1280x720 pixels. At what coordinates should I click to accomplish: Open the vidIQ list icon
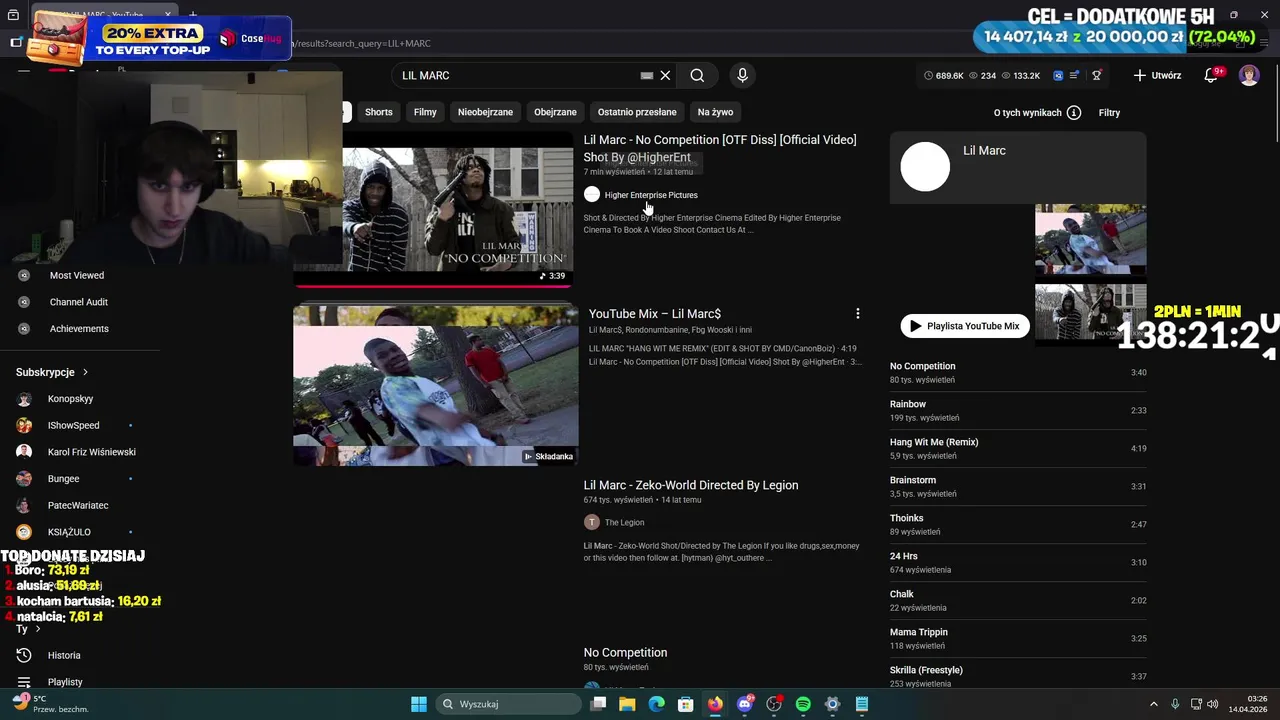click(x=1075, y=75)
